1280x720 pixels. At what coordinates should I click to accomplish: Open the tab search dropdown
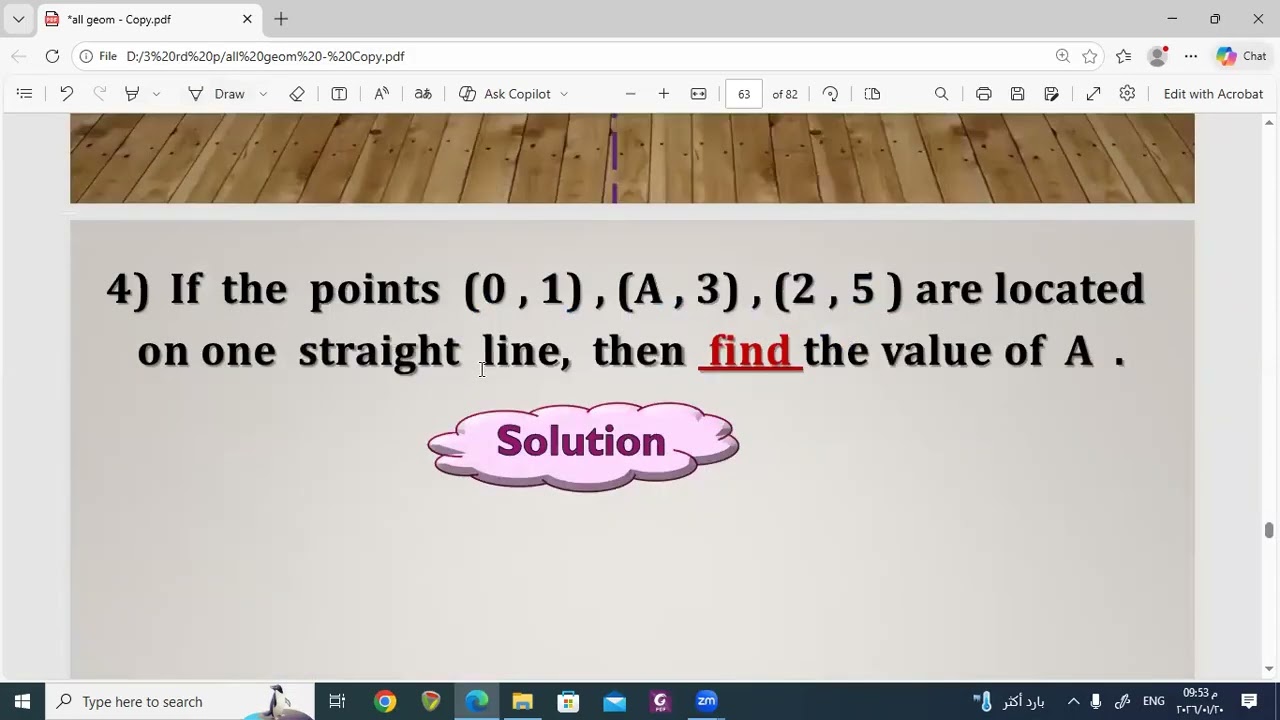point(18,19)
